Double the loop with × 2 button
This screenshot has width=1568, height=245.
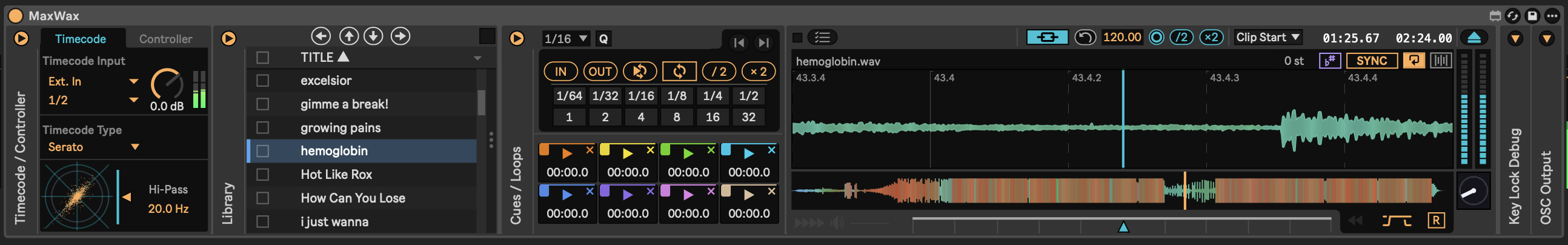pyautogui.click(x=759, y=72)
